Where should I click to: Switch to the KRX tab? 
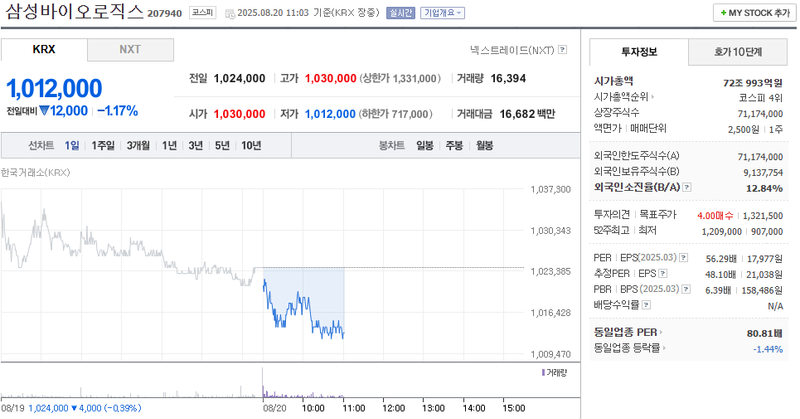[44, 50]
